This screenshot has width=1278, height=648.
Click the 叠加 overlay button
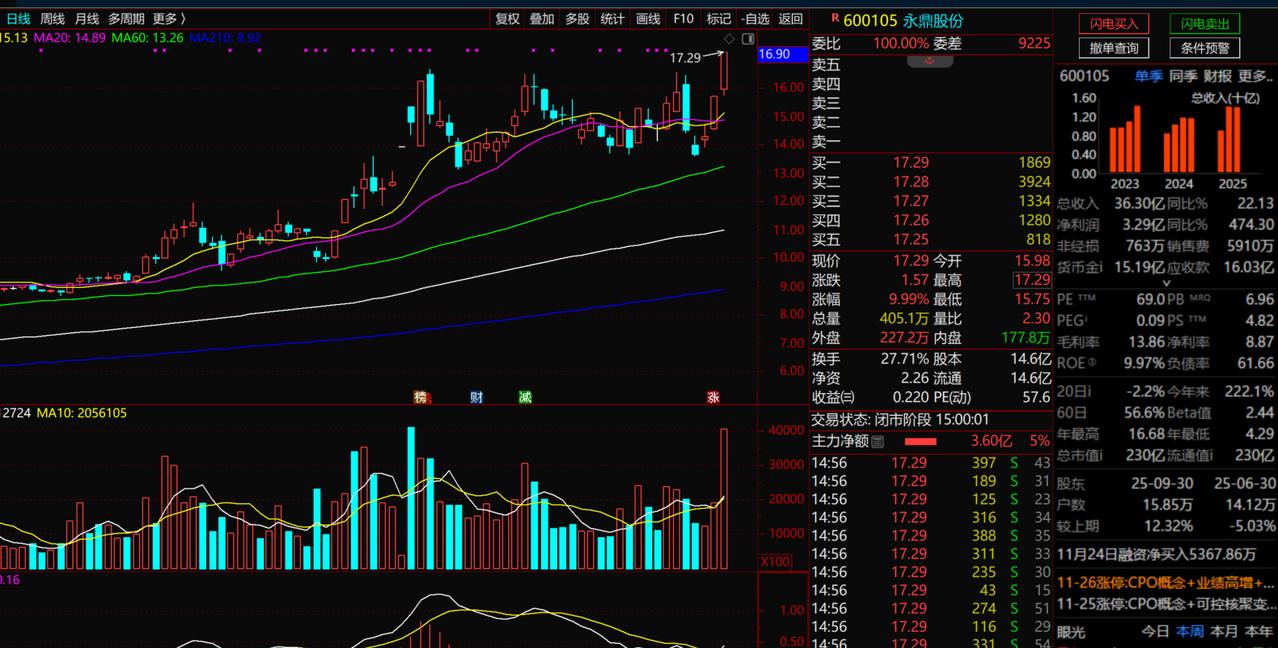point(542,19)
